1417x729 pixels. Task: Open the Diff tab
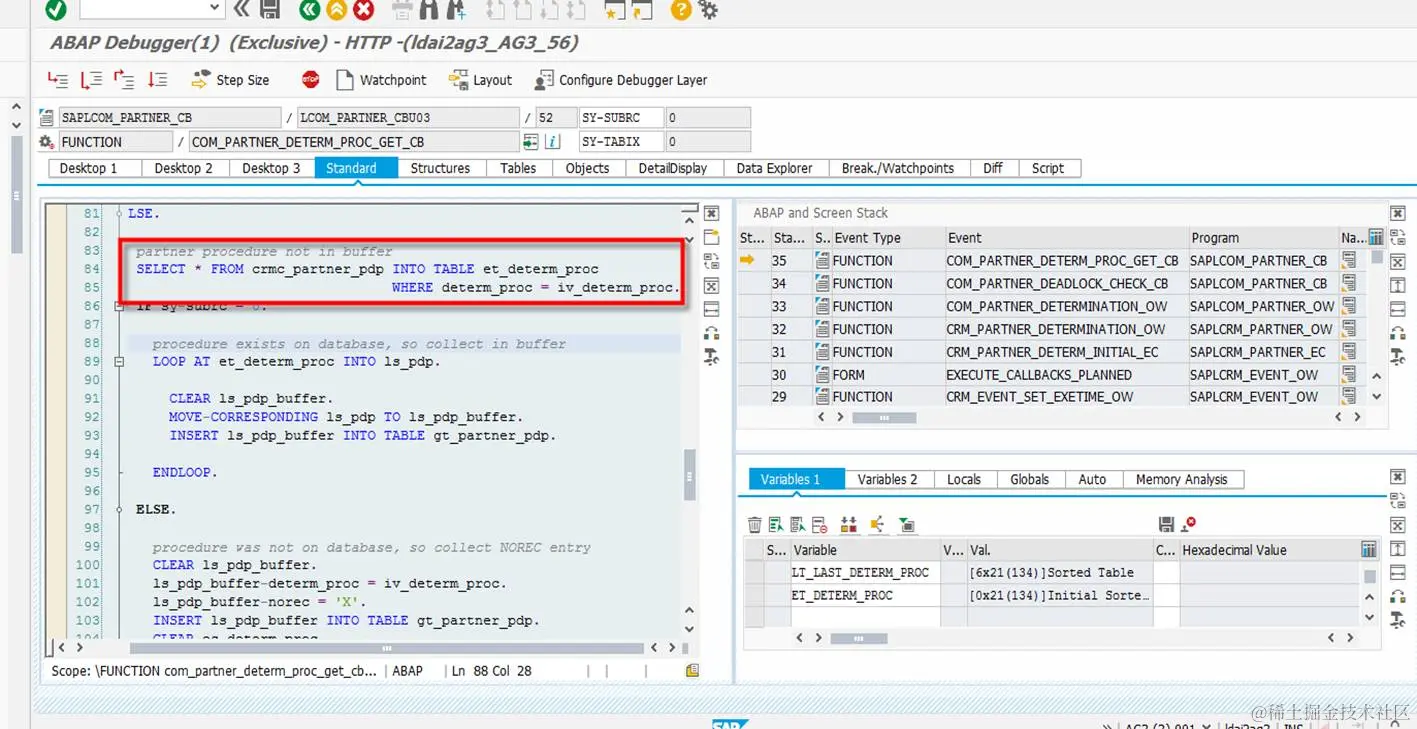(x=993, y=168)
